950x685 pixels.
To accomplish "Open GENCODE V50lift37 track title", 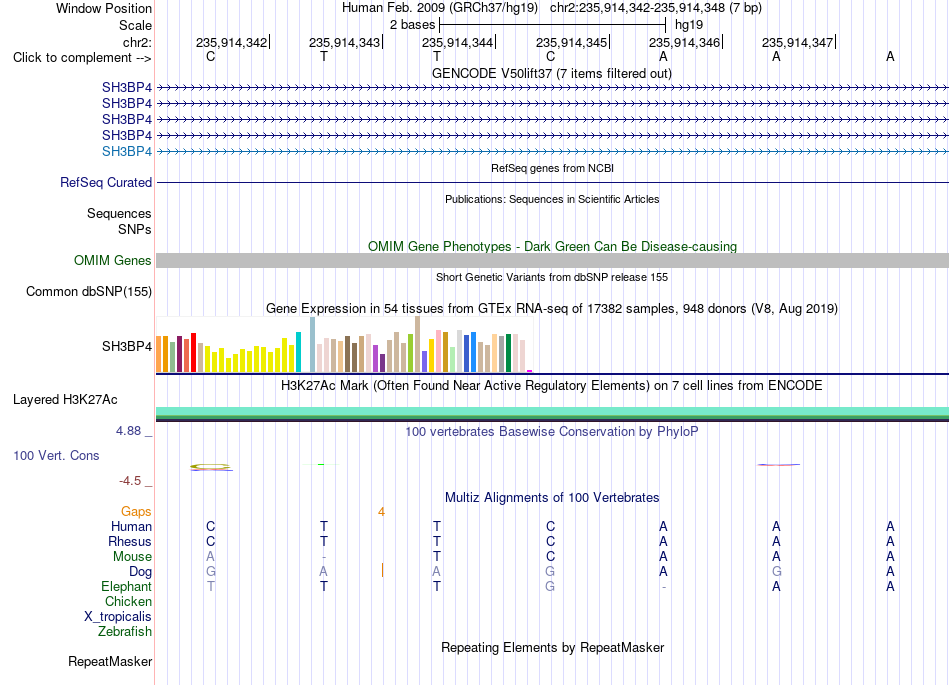I will pyautogui.click(x=552, y=74).
